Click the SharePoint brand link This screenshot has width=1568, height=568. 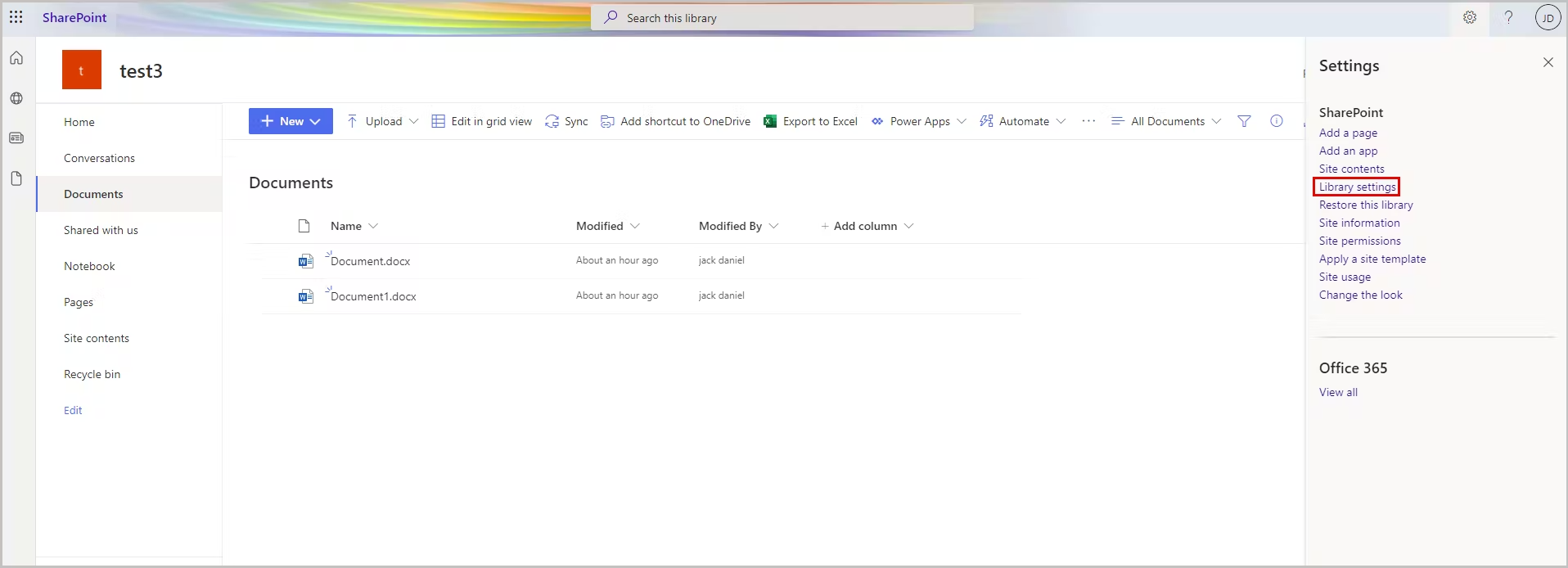74,17
